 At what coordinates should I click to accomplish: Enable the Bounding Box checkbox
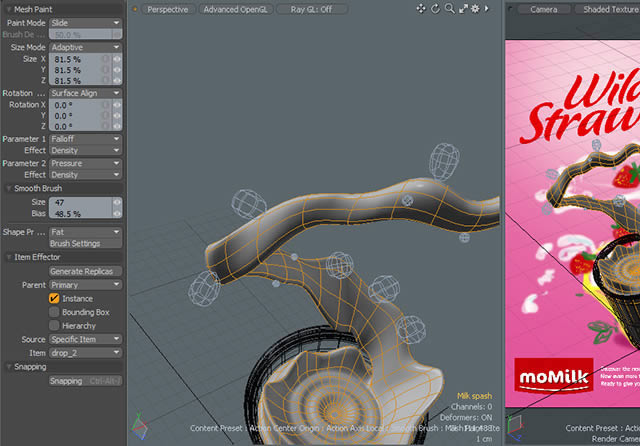pyautogui.click(x=54, y=312)
